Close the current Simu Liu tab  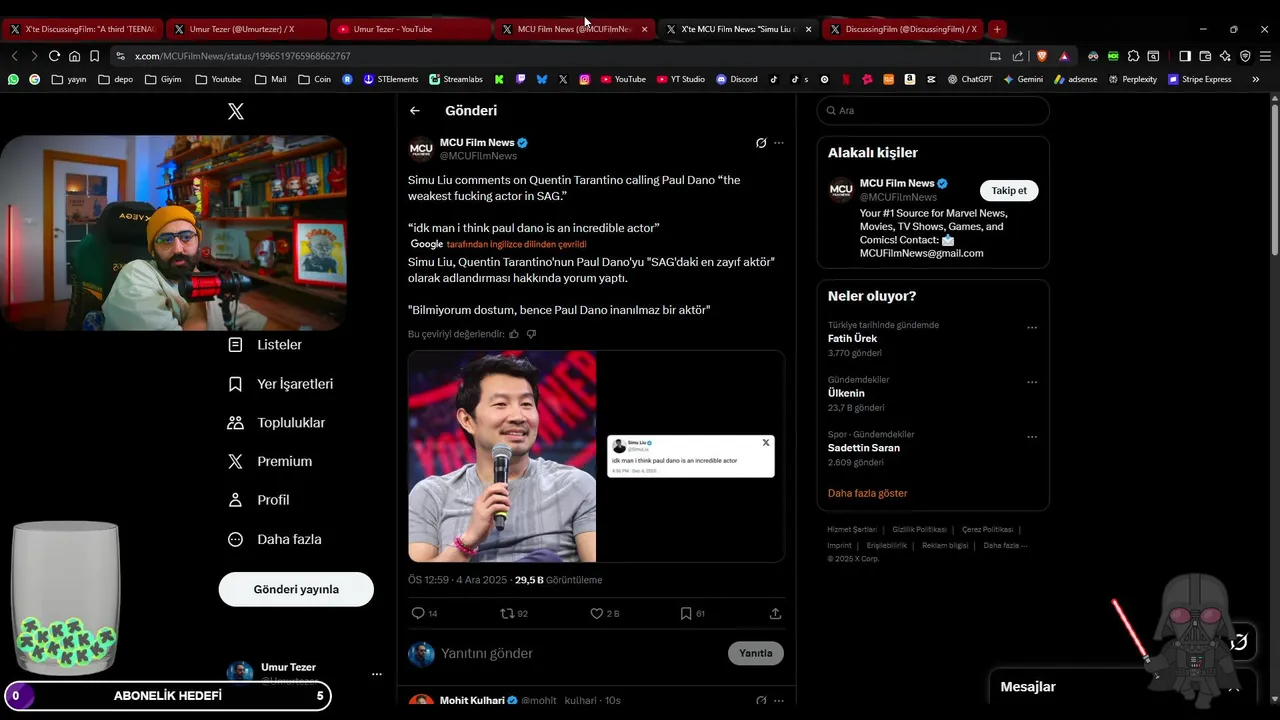click(x=808, y=29)
